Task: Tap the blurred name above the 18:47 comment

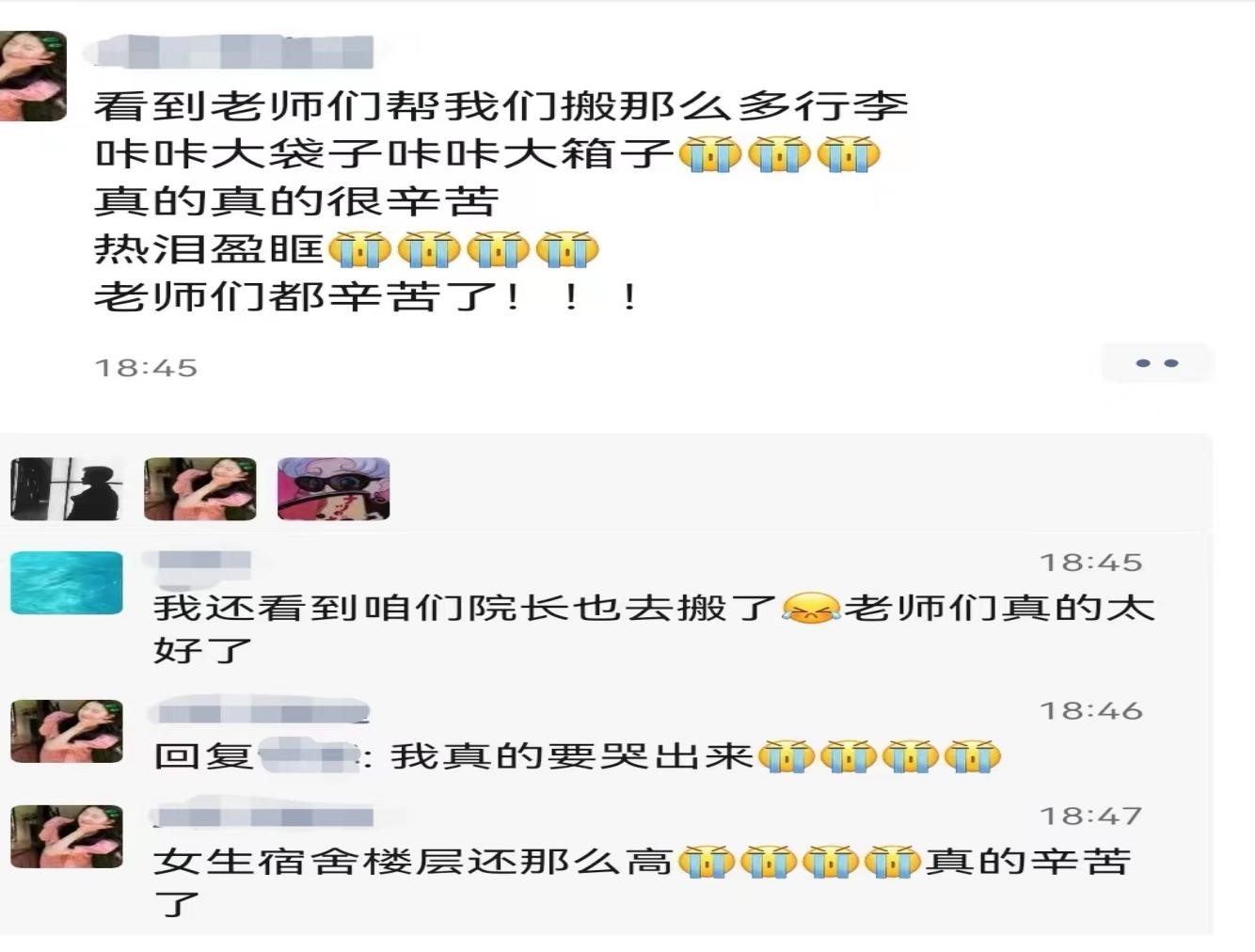Action: [263, 816]
